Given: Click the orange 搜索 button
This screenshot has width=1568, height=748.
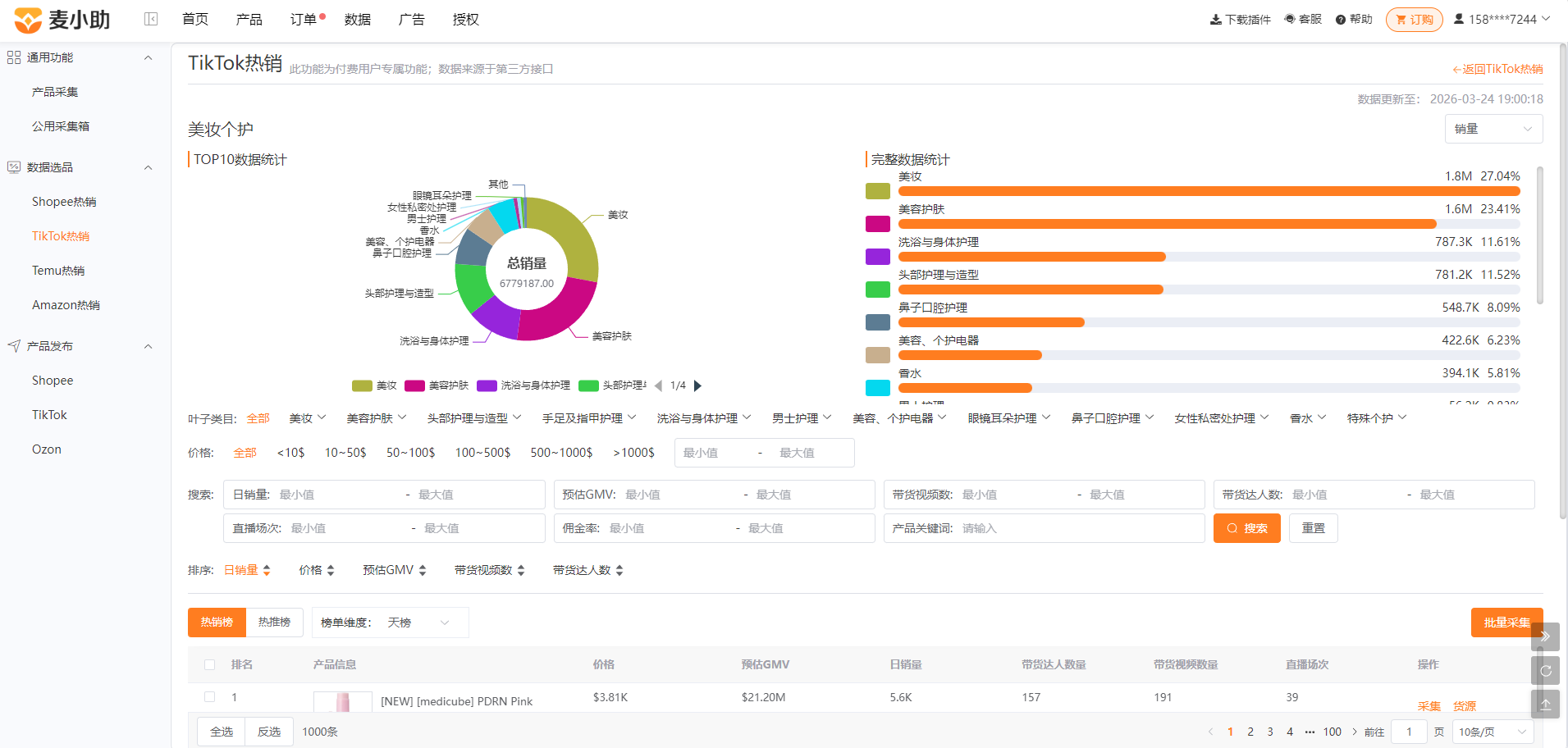Looking at the screenshot, I should (1246, 528).
